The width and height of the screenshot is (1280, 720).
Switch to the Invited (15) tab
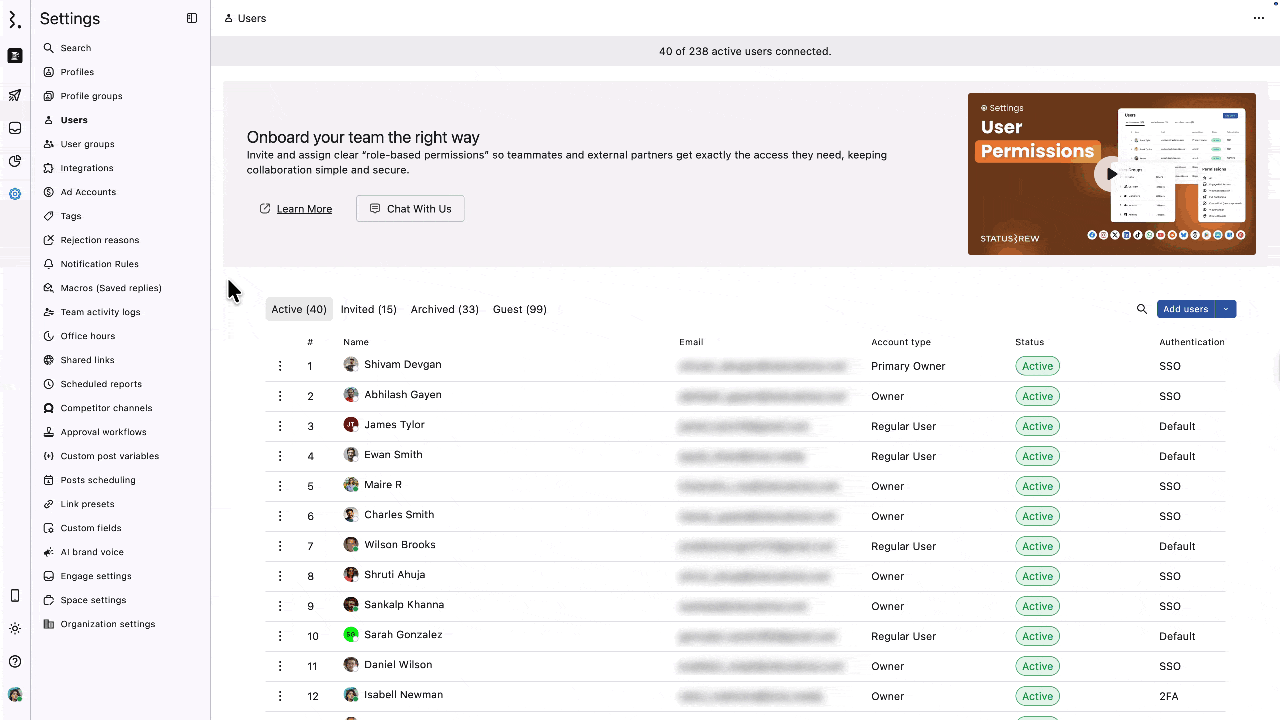pyautogui.click(x=368, y=309)
